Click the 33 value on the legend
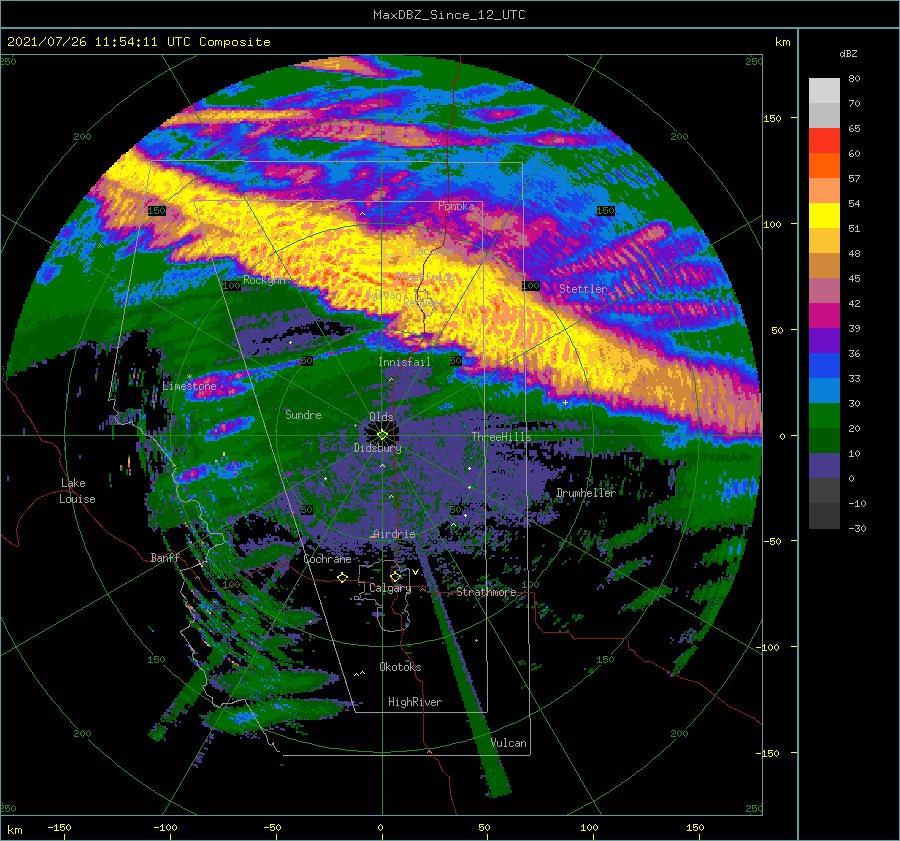Image resolution: width=900 pixels, height=841 pixels. point(854,378)
